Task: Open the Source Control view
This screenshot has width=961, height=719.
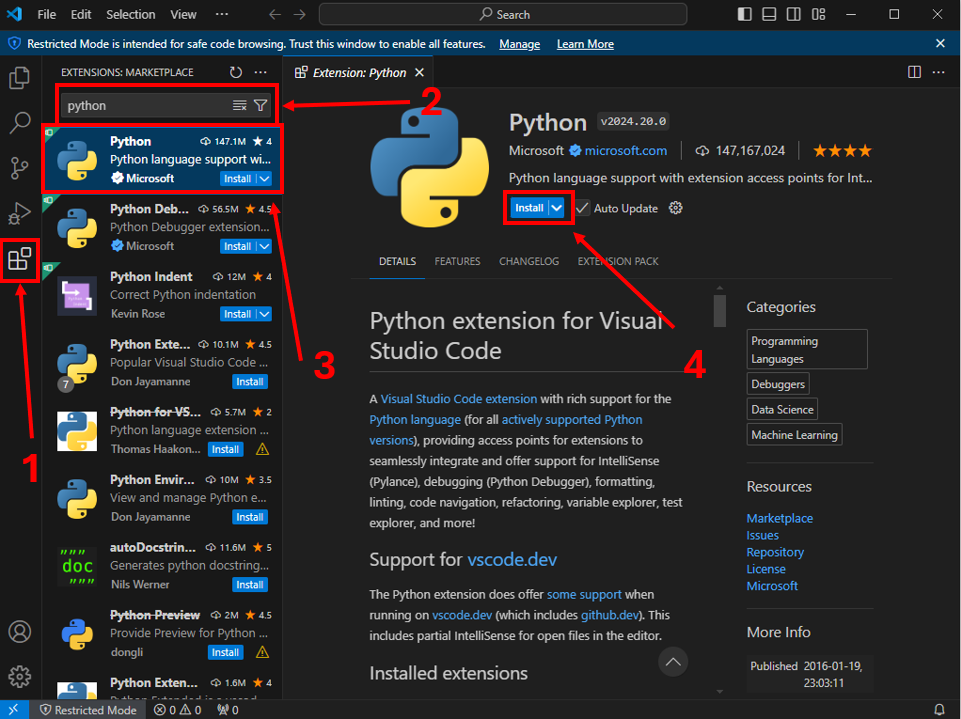Action: click(x=20, y=167)
